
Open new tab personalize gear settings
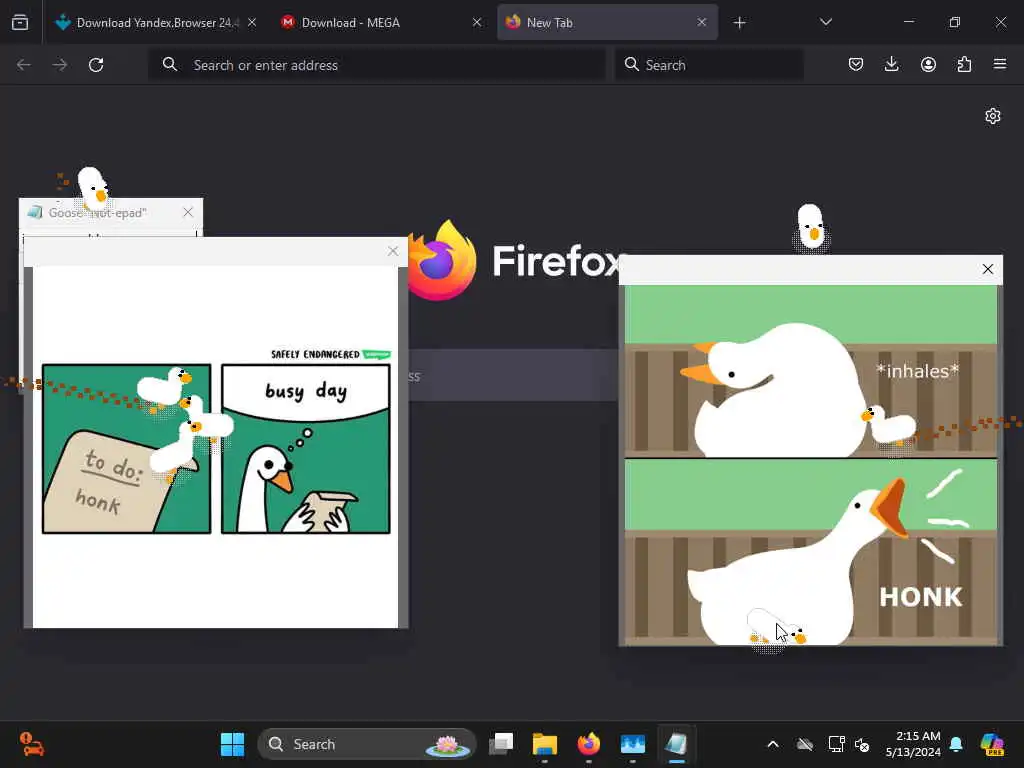[993, 116]
